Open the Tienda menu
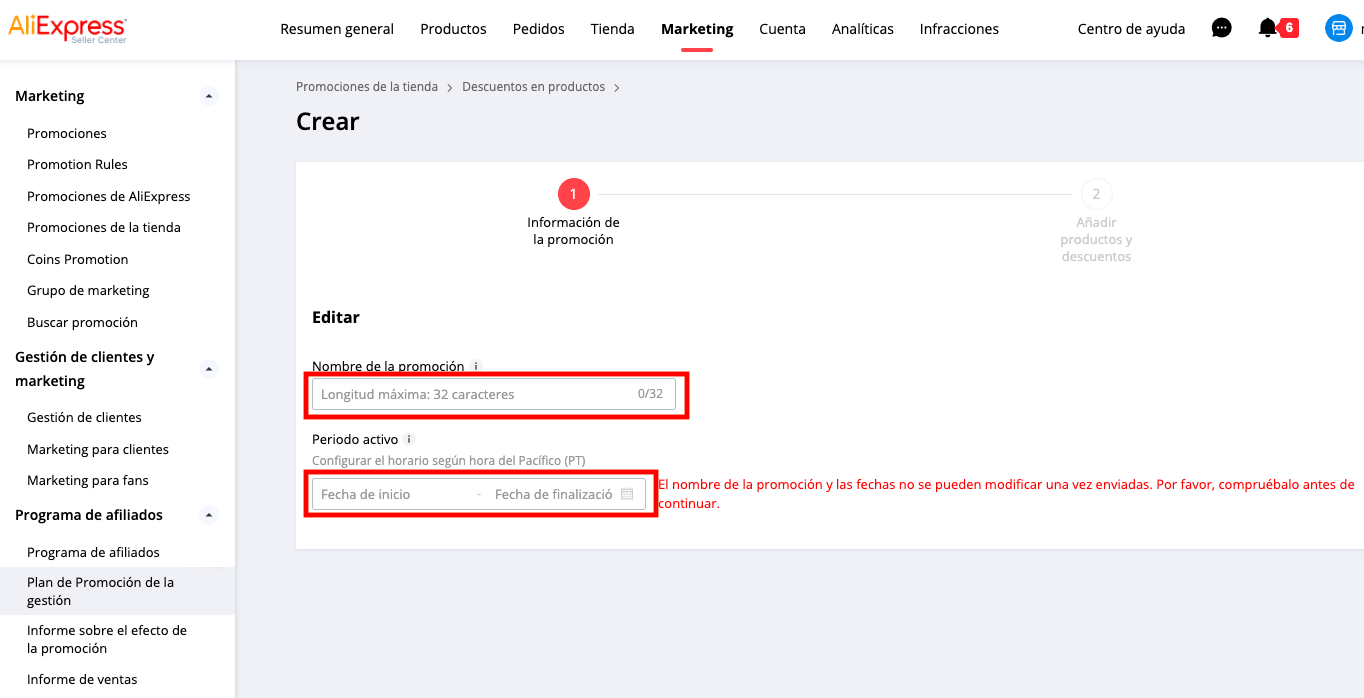This screenshot has height=698, width=1364. coord(613,29)
